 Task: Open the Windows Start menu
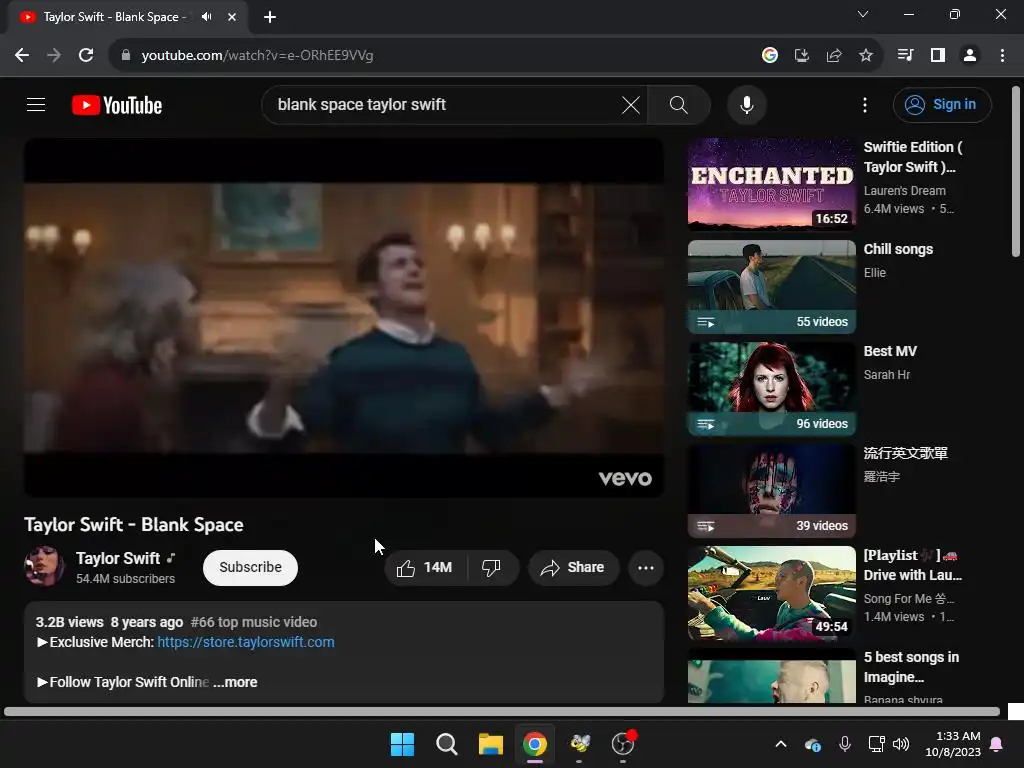click(402, 744)
